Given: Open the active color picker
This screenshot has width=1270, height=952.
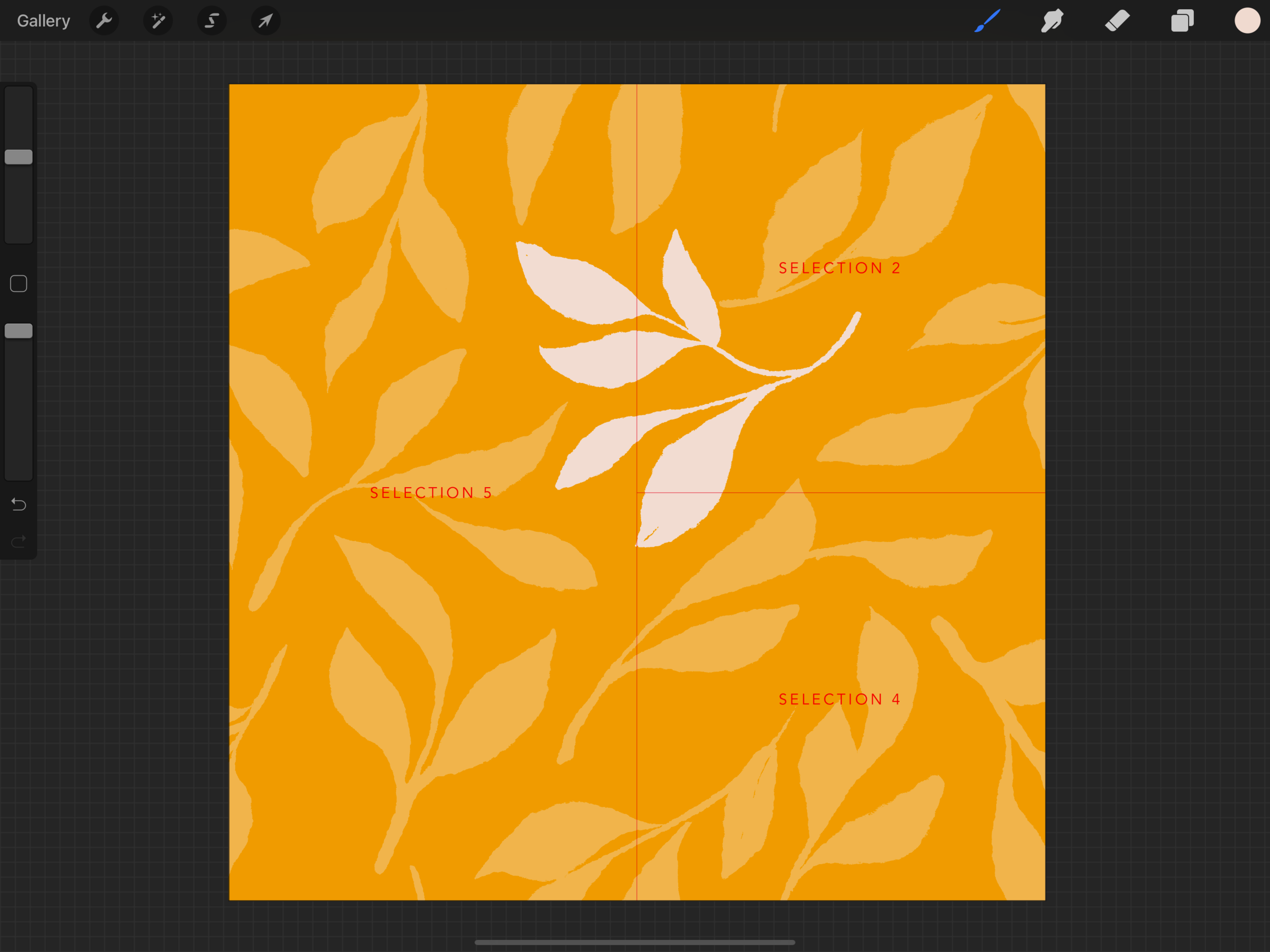Looking at the screenshot, I should (x=1247, y=21).
